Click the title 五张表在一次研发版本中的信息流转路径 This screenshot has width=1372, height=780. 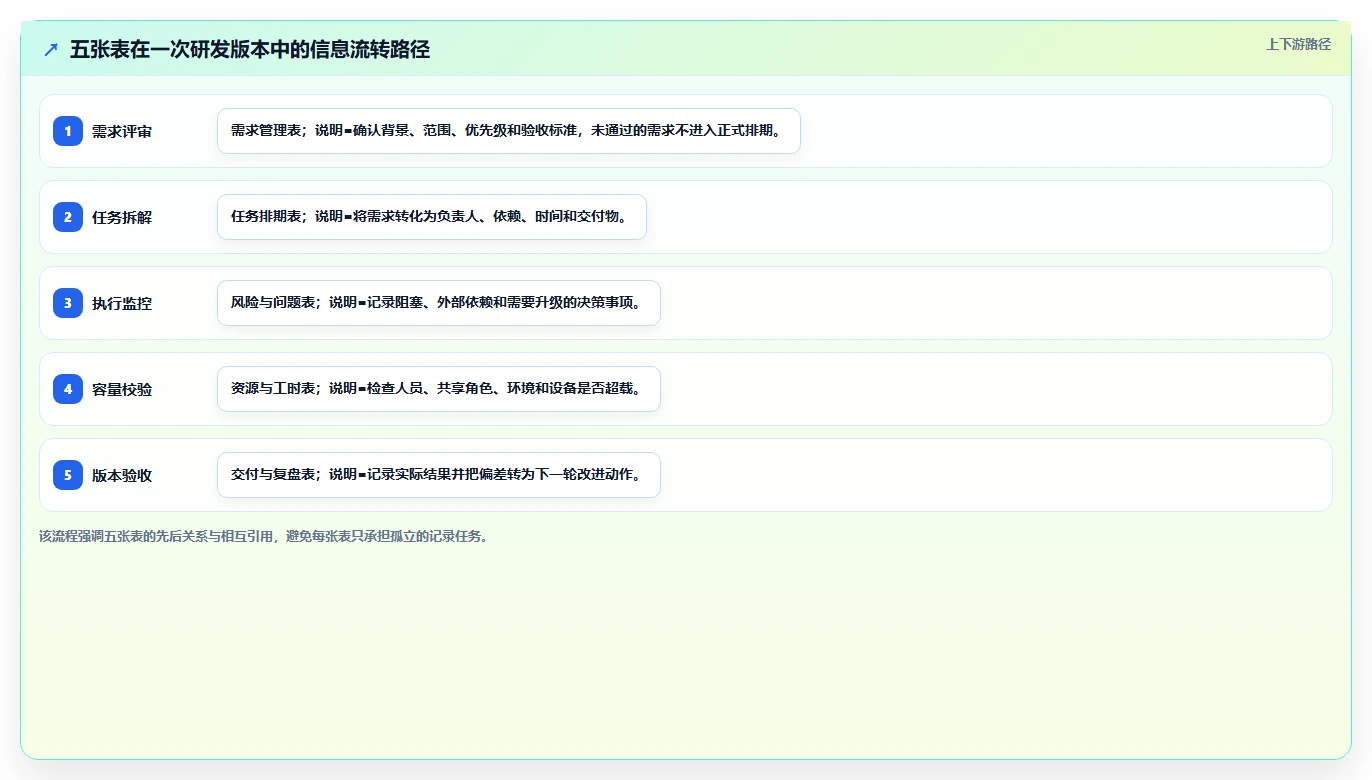click(x=250, y=50)
